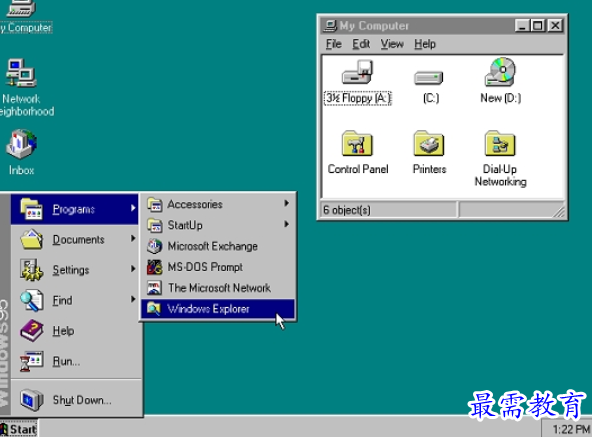Click the Help label in Start menu
The image size is (592, 437).
coord(63,331)
